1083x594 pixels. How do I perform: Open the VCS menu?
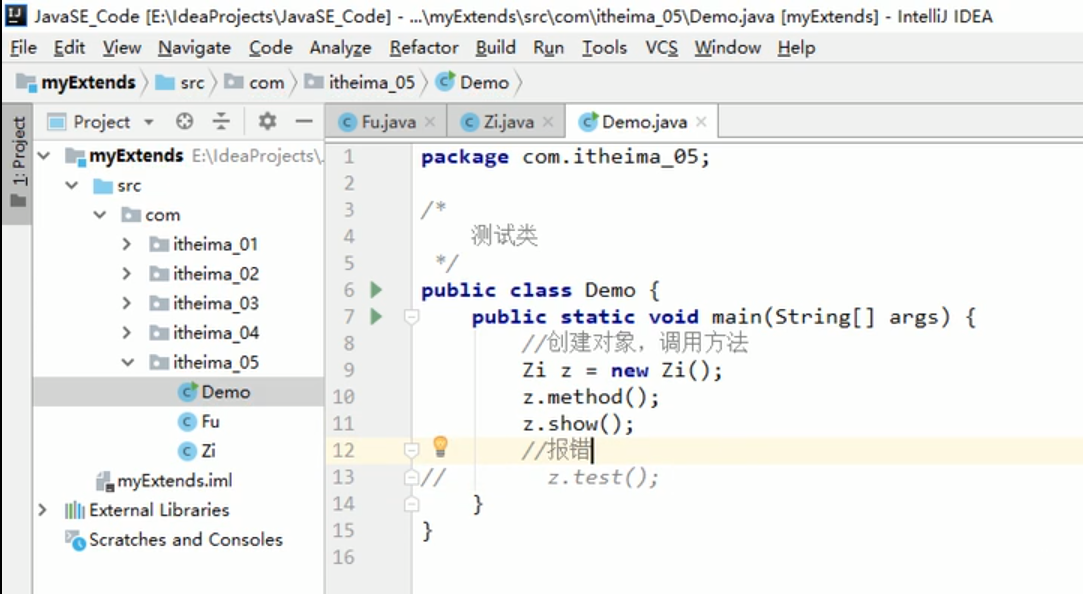point(662,48)
